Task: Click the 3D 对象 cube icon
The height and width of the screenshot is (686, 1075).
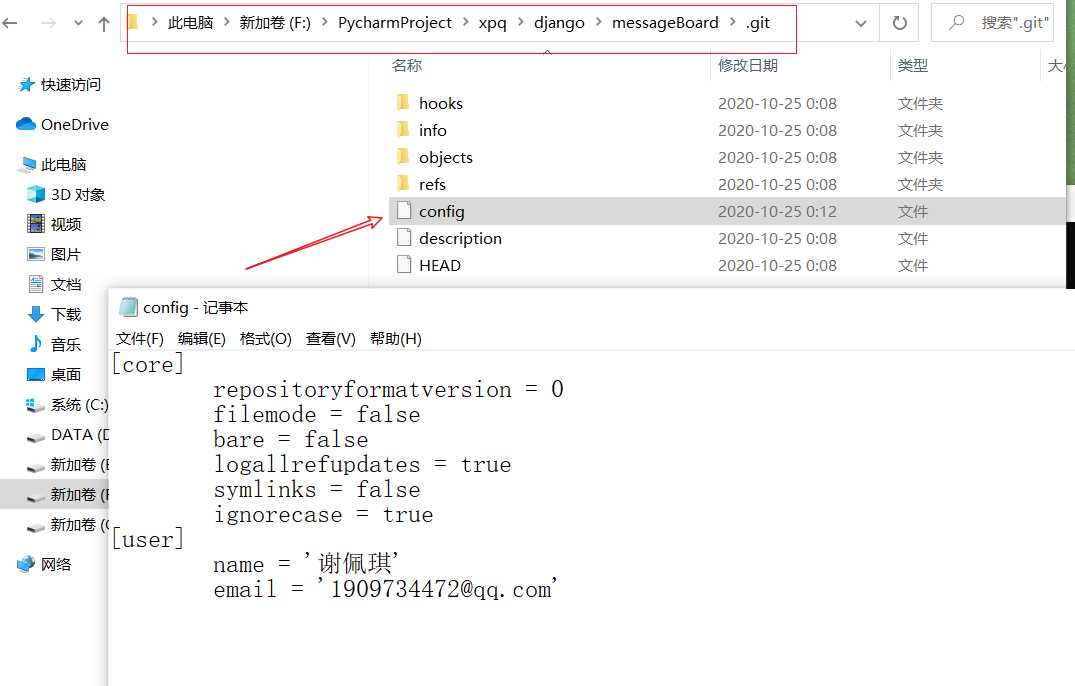Action: pos(36,194)
